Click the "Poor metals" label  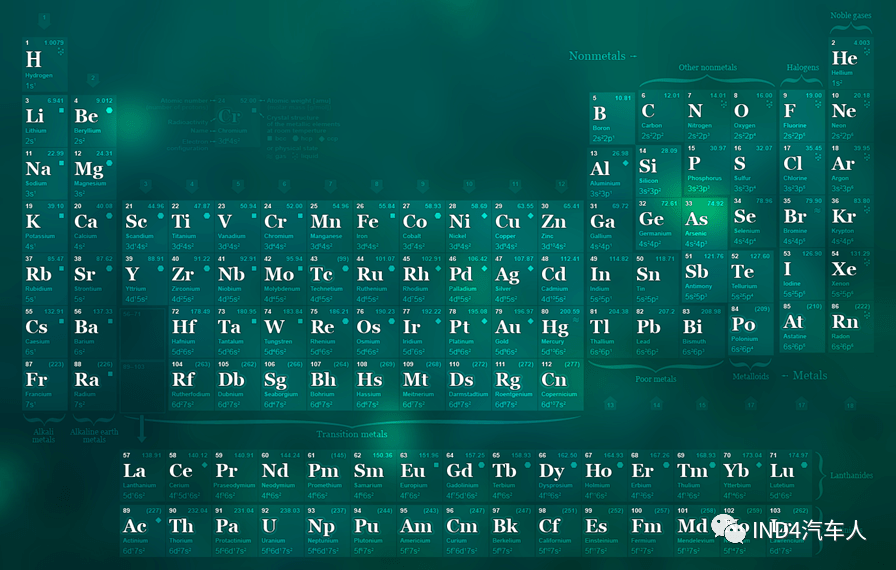point(655,379)
